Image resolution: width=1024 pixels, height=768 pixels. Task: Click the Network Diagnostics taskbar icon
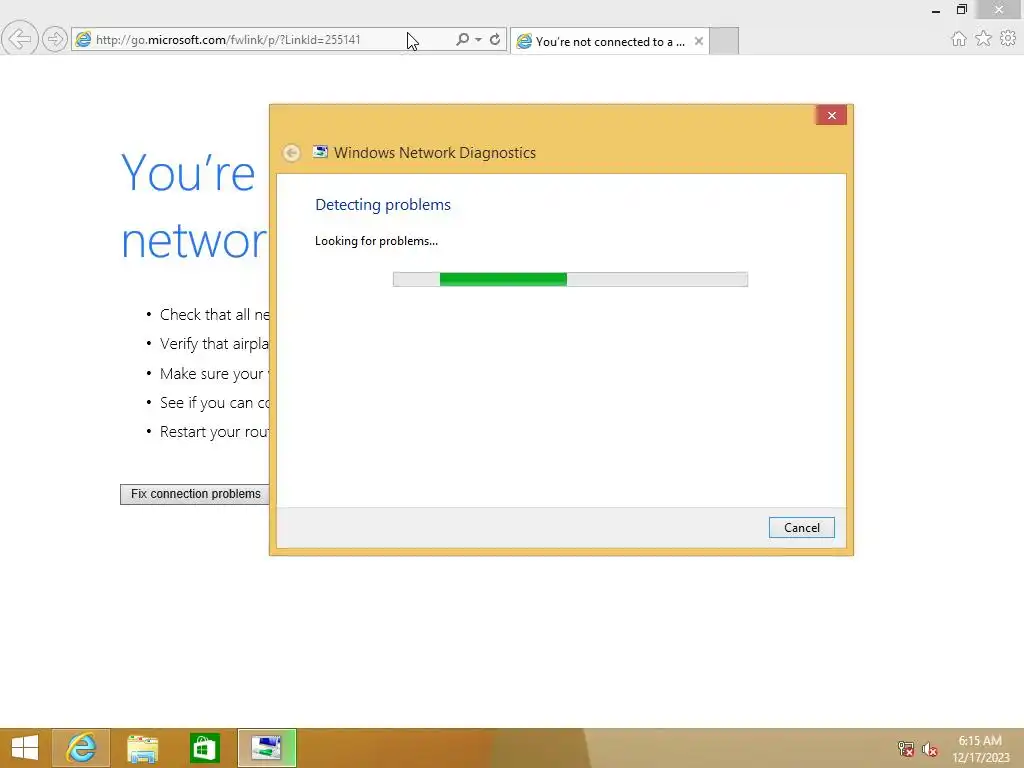(267, 748)
